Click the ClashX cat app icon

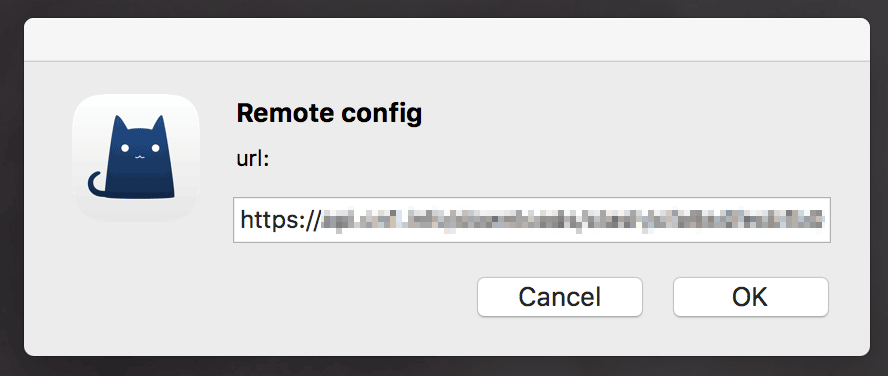(136, 157)
